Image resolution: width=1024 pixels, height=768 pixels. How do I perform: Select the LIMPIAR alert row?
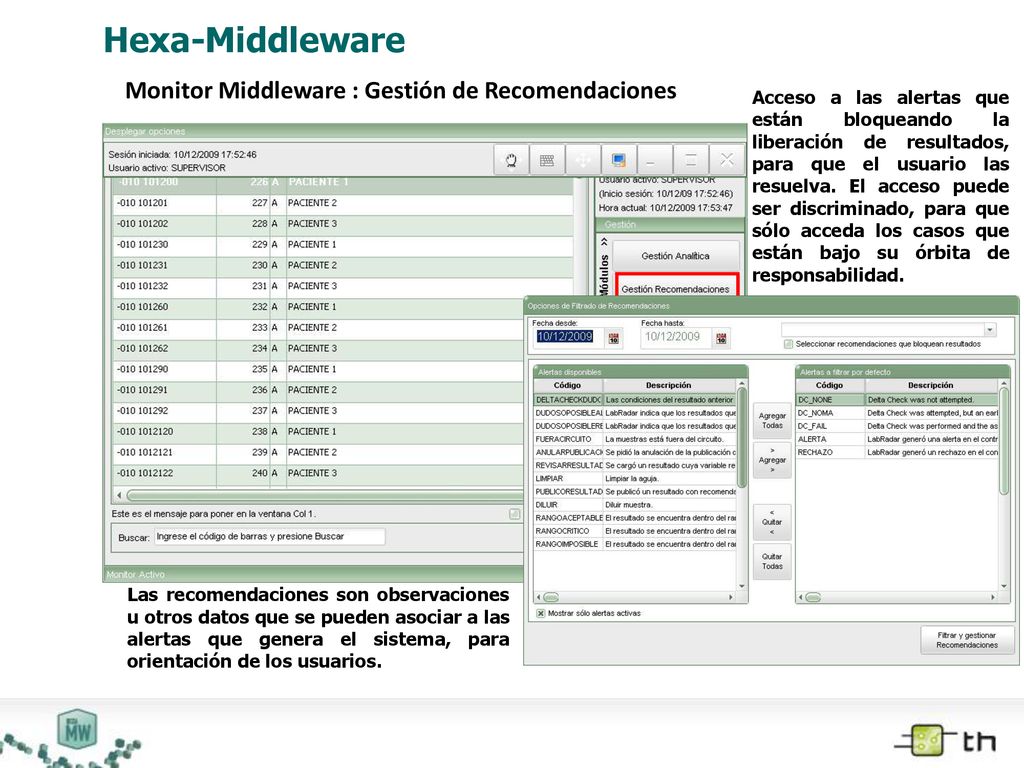tap(635, 478)
